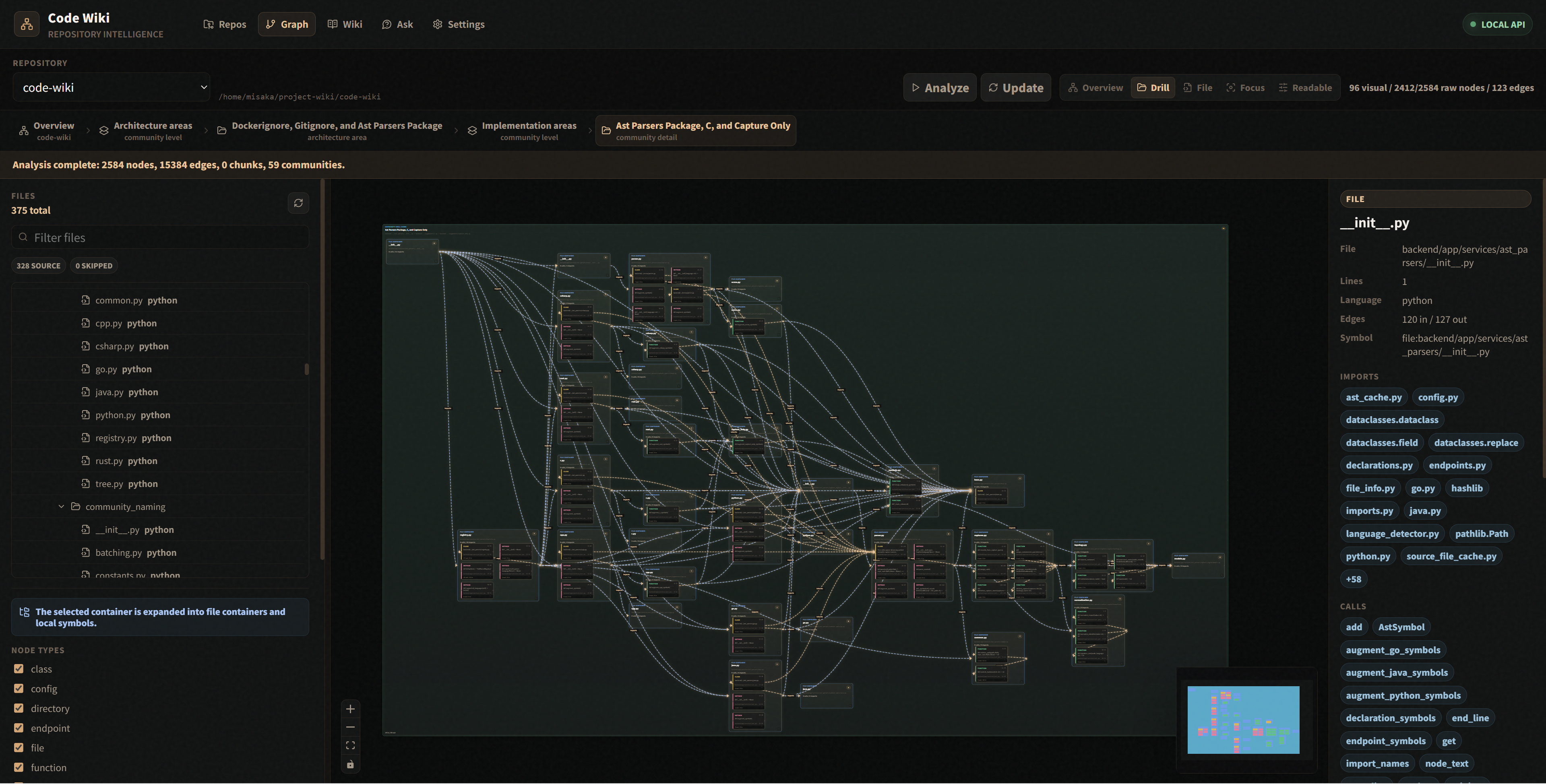1546x784 pixels.
Task: Click the augment_go_symbols call chip
Action: tap(1392, 650)
